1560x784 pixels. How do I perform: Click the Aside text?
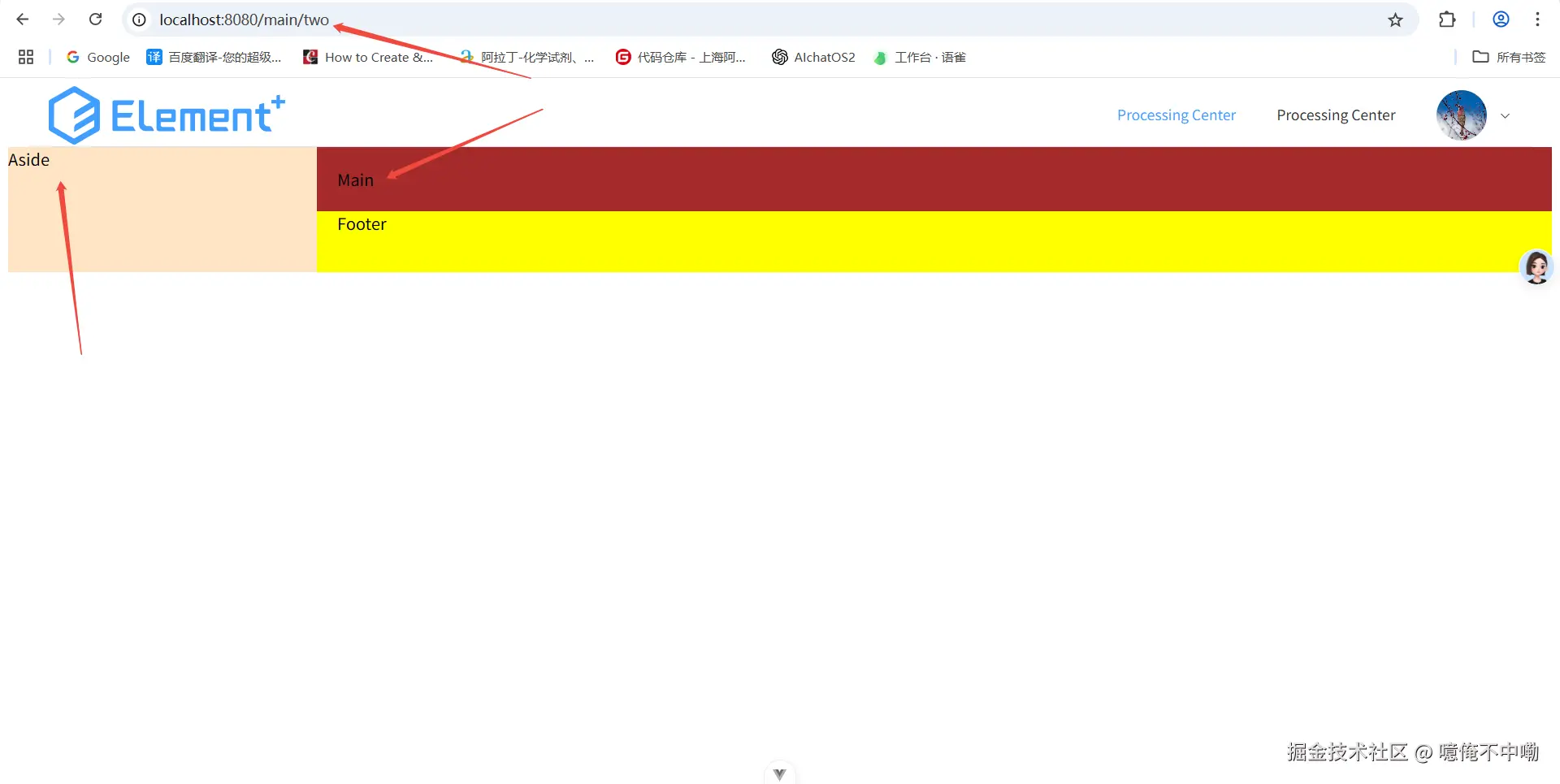(x=28, y=160)
